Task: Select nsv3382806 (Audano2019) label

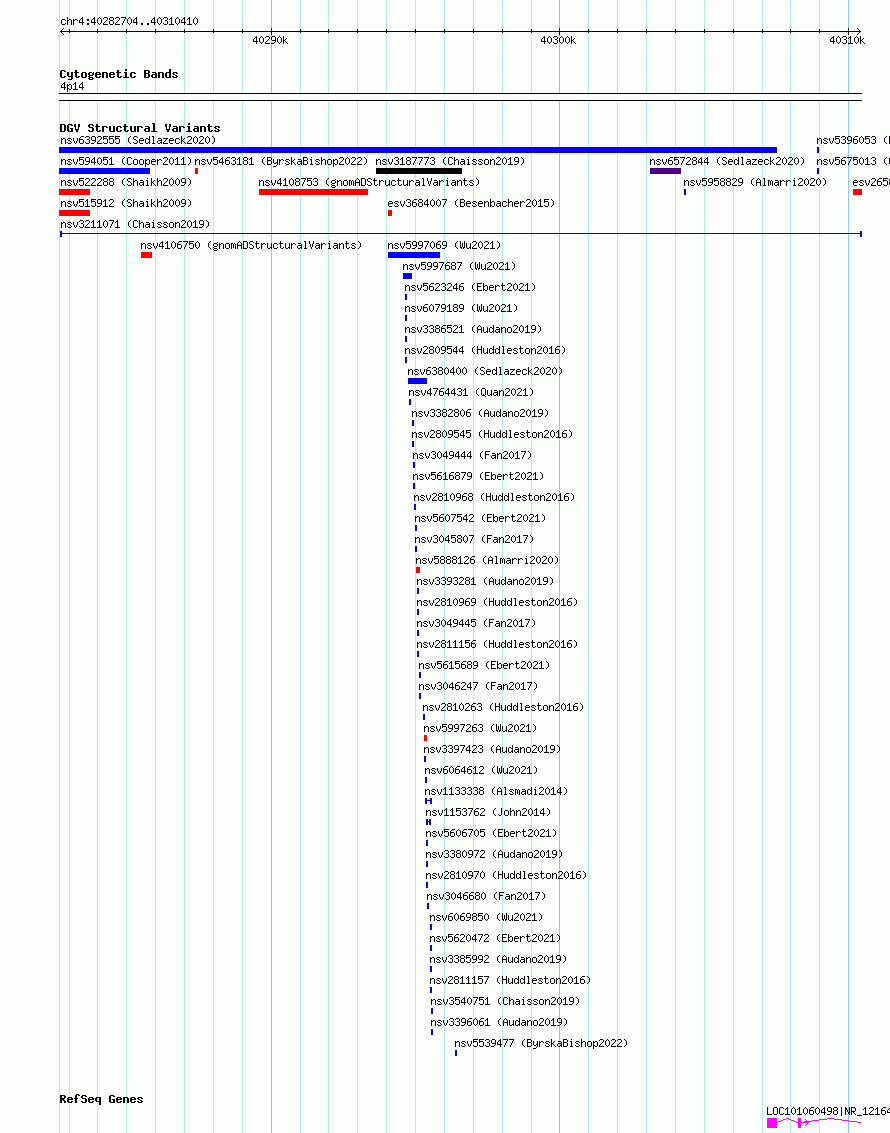Action: (480, 413)
